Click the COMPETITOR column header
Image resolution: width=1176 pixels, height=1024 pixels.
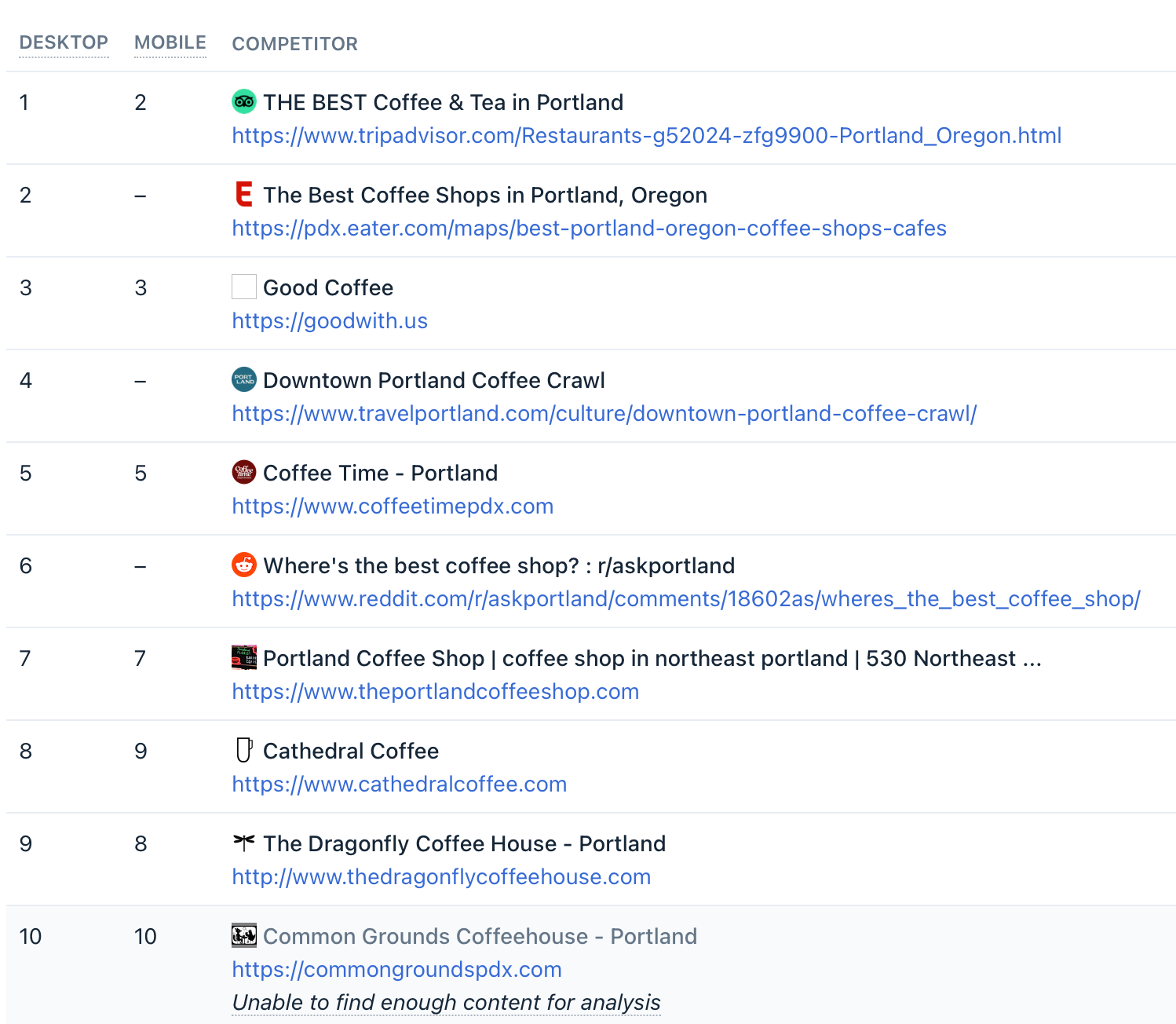coord(294,44)
